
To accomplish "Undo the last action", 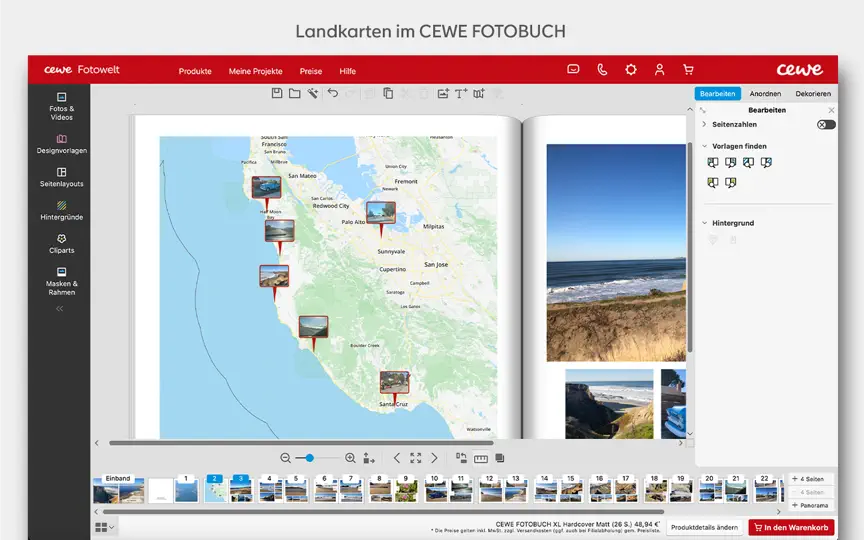I will (332, 93).
